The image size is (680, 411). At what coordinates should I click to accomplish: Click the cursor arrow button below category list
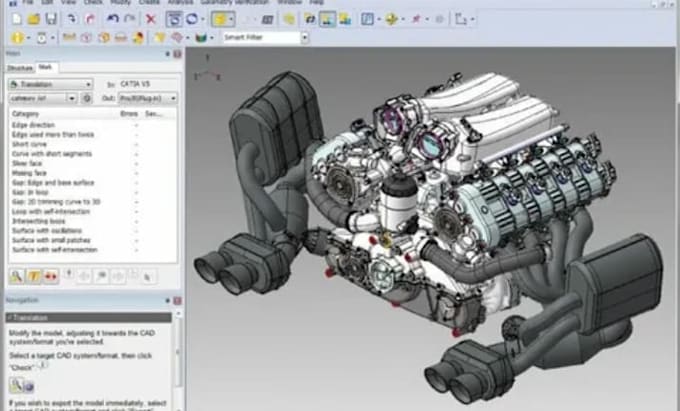[x=147, y=276]
